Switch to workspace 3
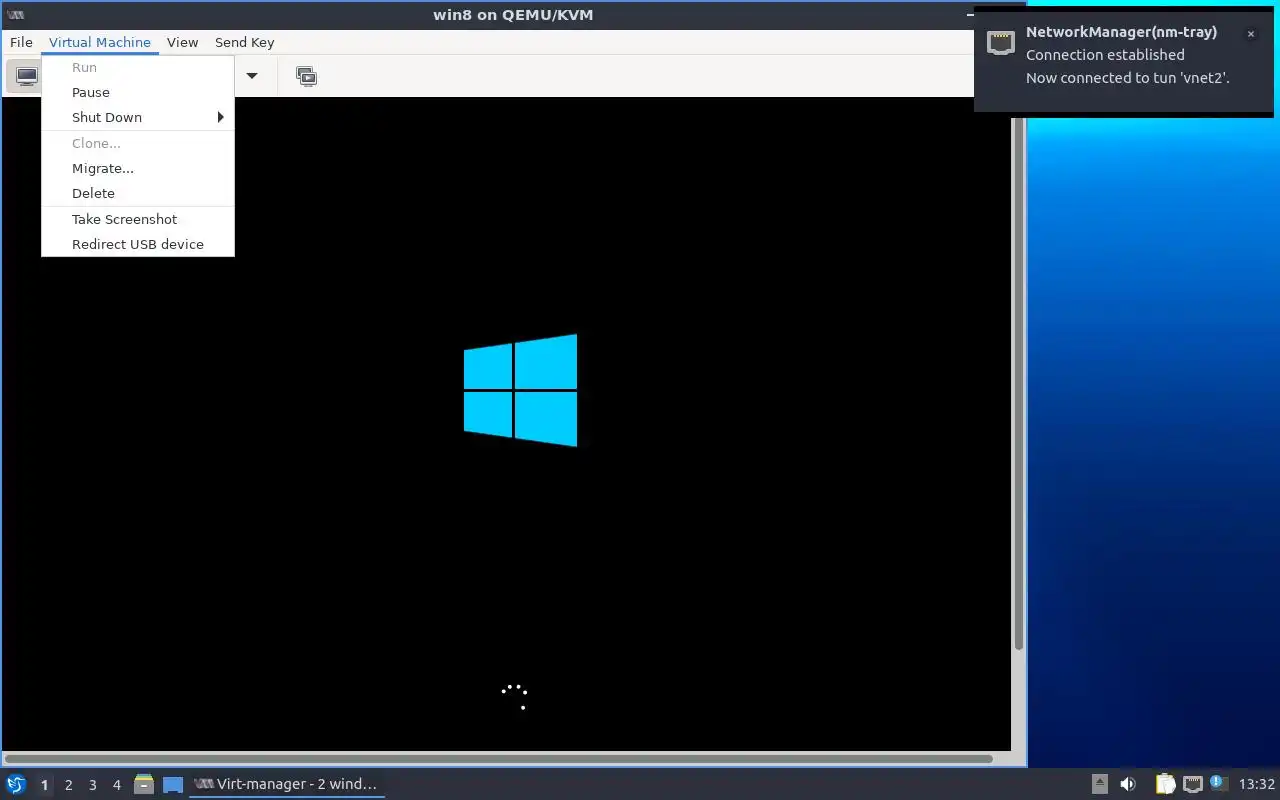Screen dimensions: 1280x800 (92, 785)
